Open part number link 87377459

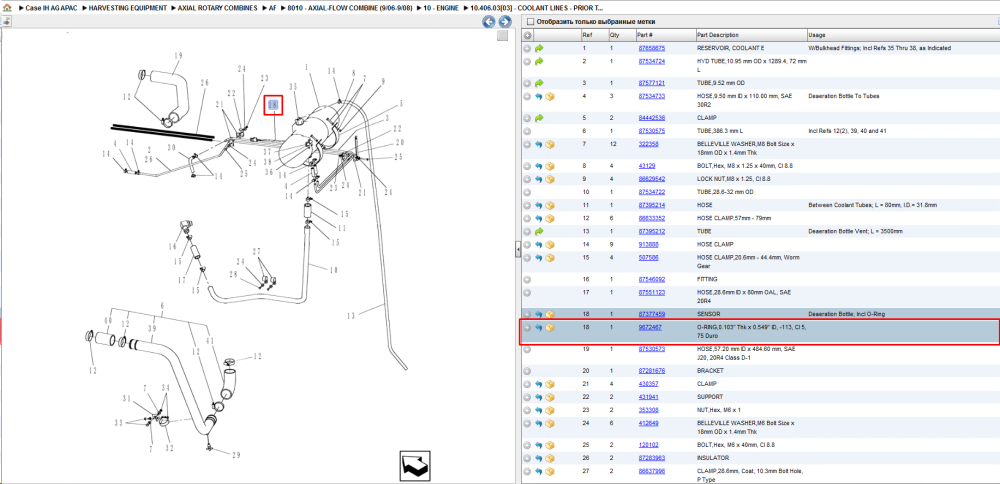pyautogui.click(x=652, y=314)
